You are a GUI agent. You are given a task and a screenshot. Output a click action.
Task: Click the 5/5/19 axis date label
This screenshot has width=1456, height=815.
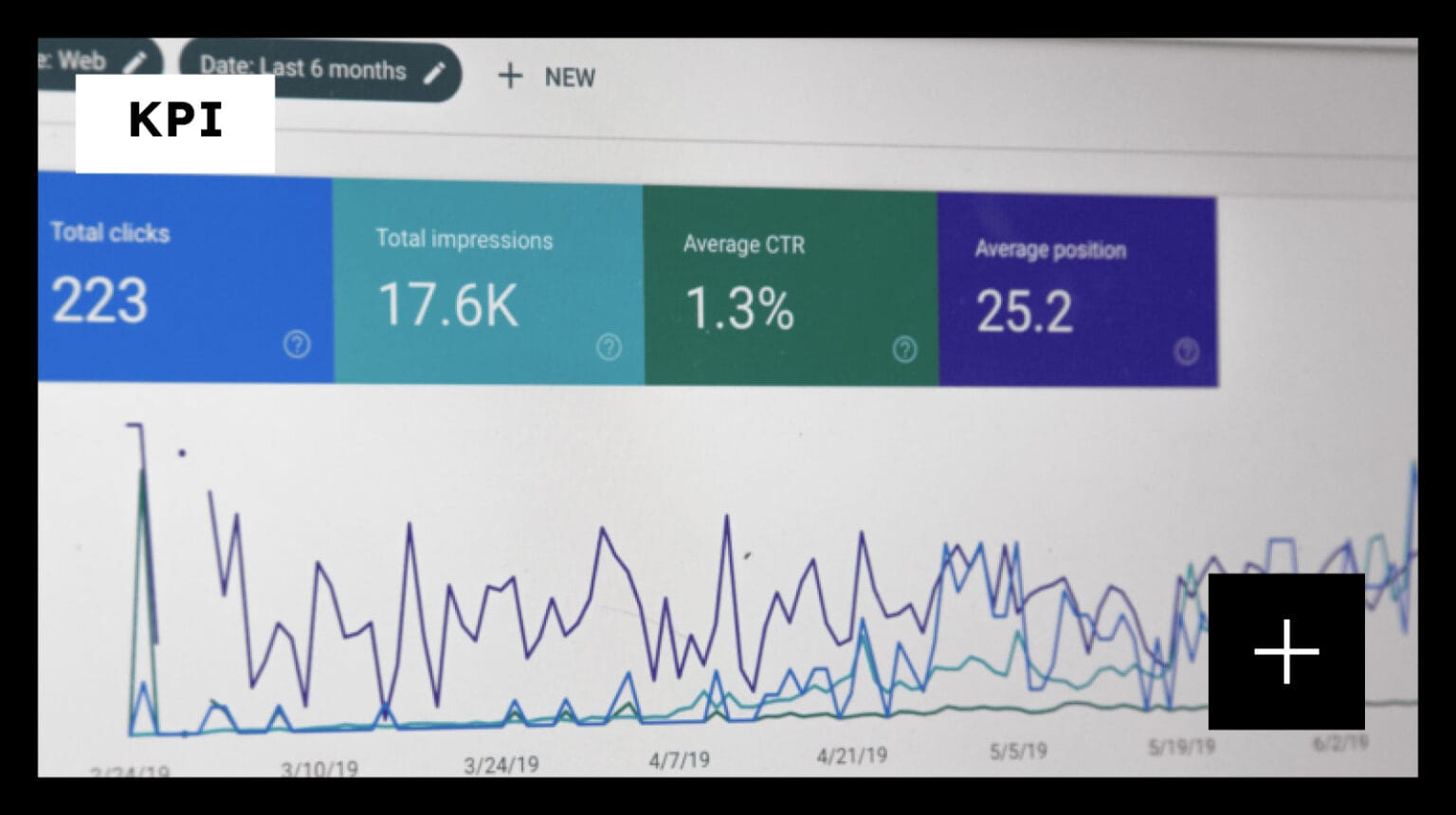click(1018, 752)
